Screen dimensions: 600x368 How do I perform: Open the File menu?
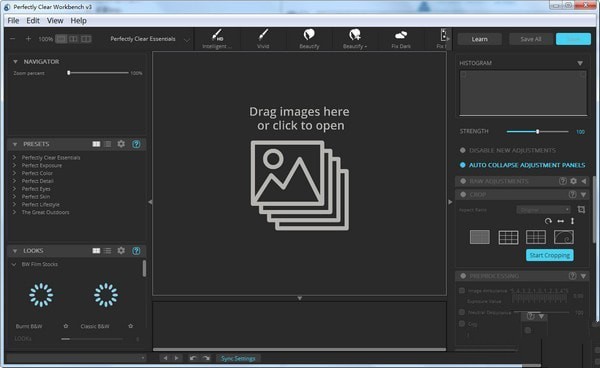click(x=13, y=21)
